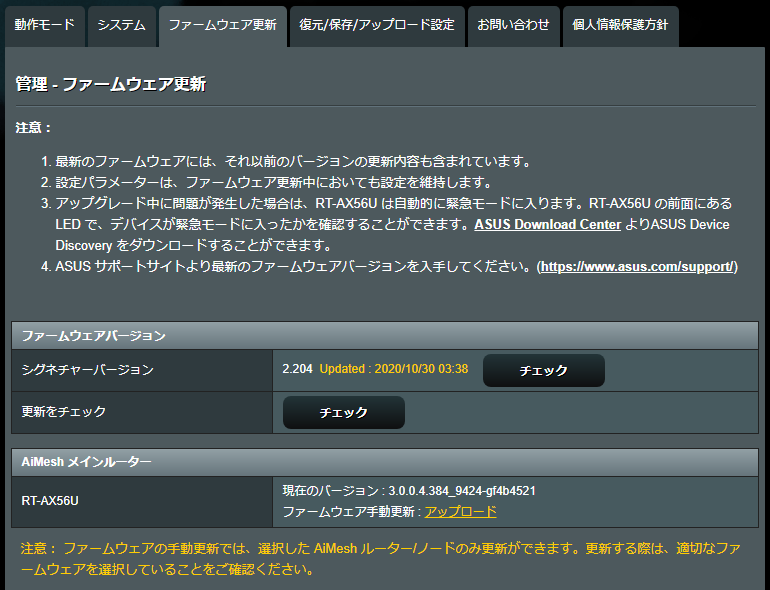Click the ファームウェアバージョン section header
The image size is (770, 590).
click(x=94, y=335)
